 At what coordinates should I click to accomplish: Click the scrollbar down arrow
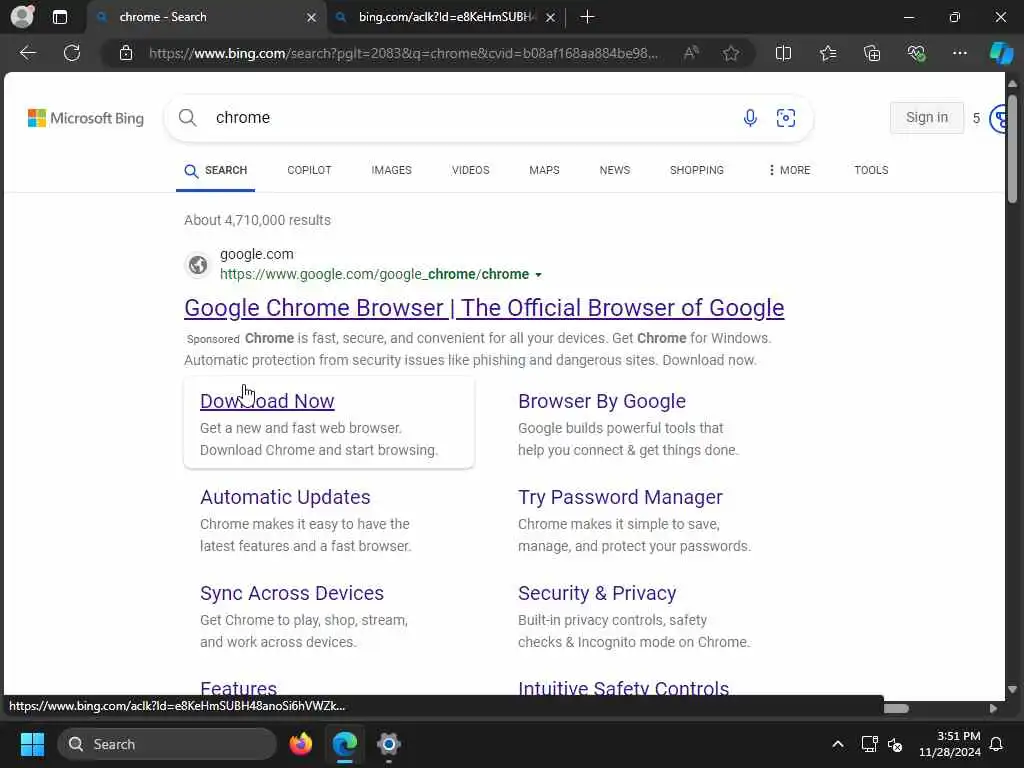tap(1012, 689)
